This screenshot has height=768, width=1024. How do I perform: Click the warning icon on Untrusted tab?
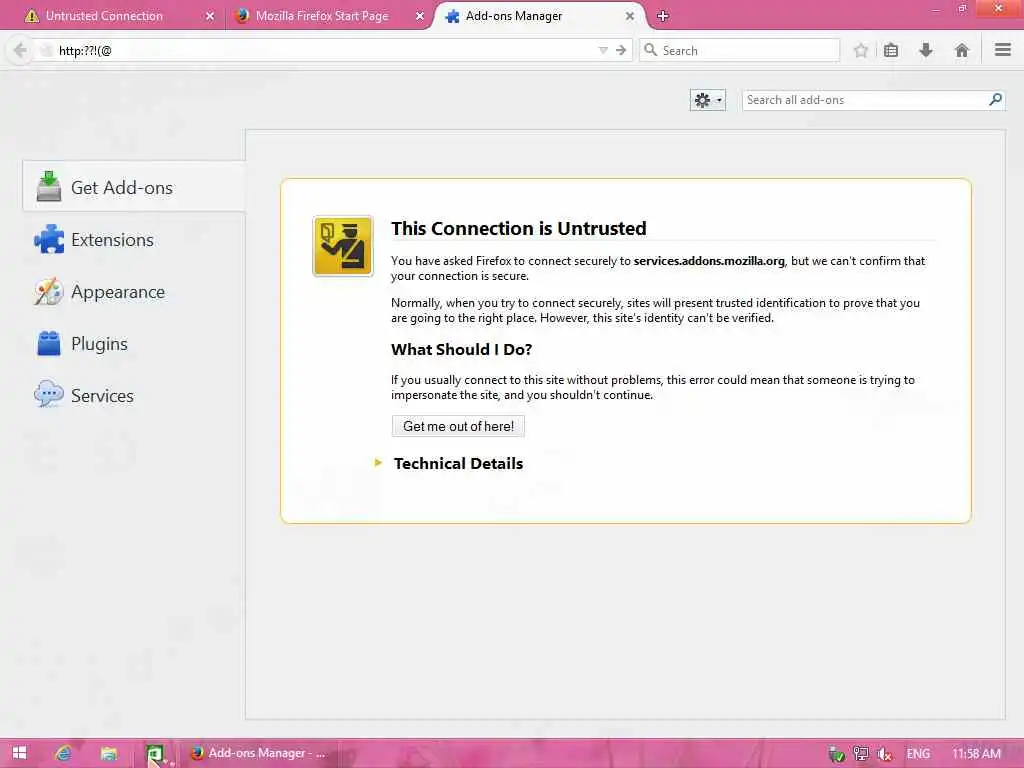tap(31, 16)
